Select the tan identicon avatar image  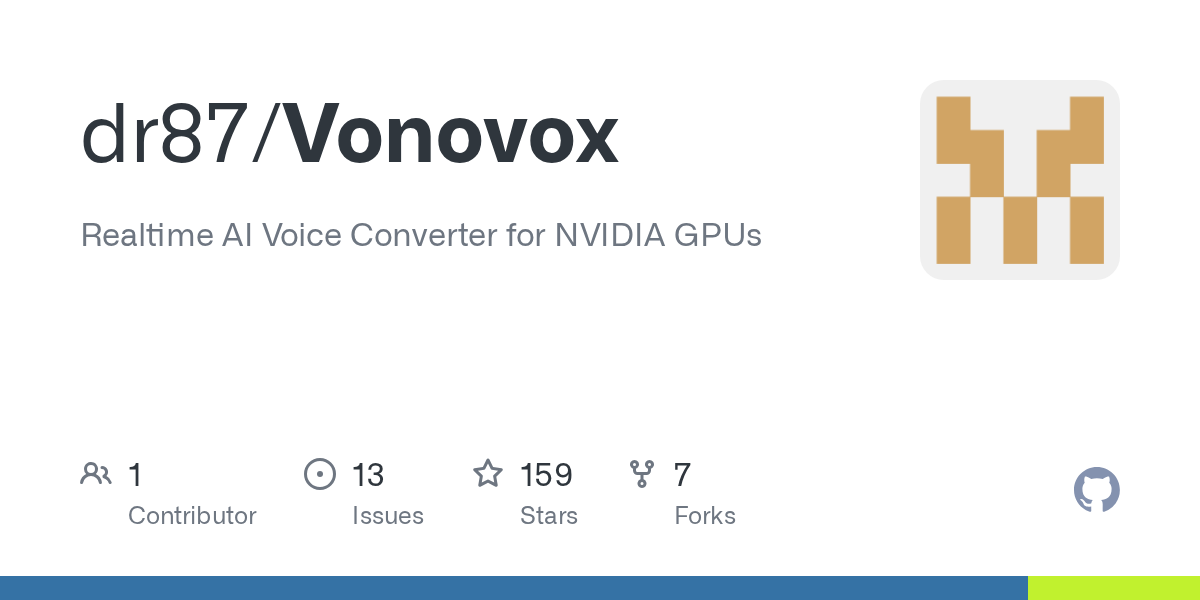point(1019,180)
